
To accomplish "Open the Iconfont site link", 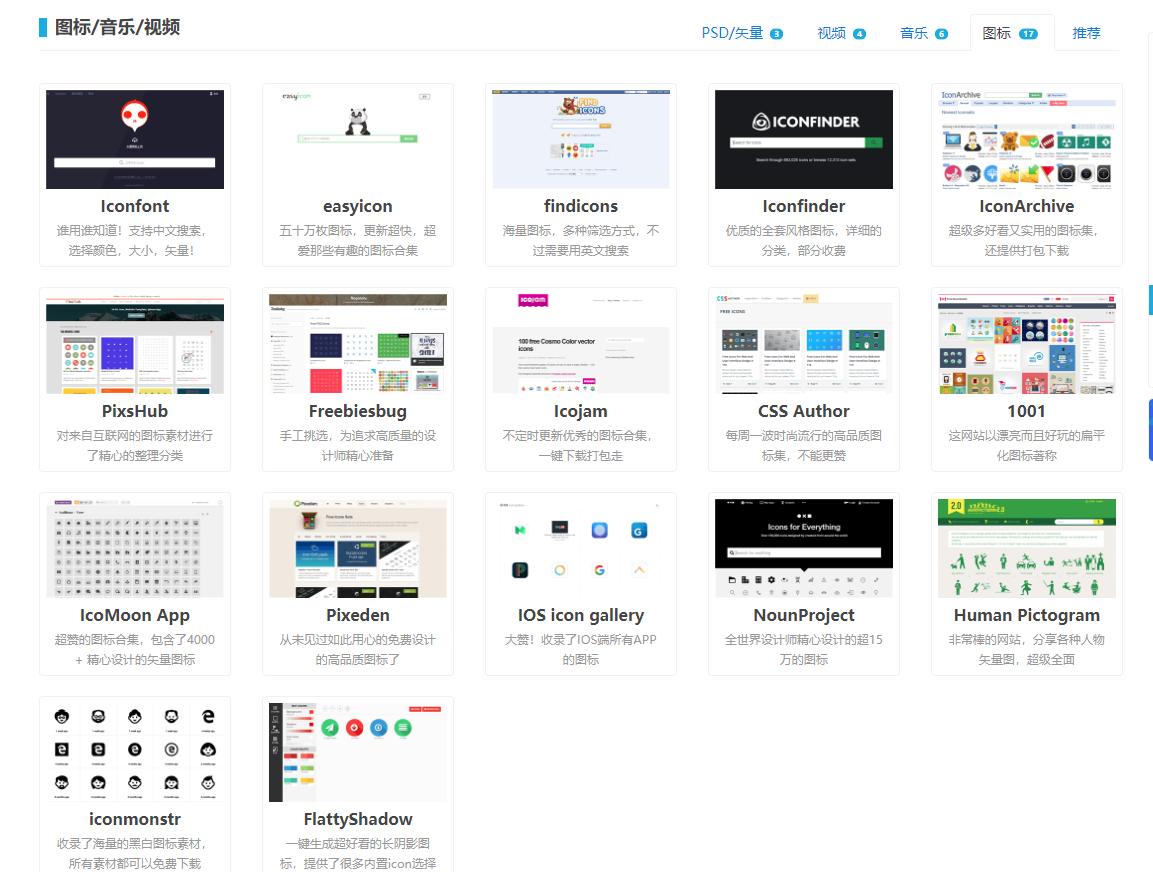I will (x=134, y=206).
